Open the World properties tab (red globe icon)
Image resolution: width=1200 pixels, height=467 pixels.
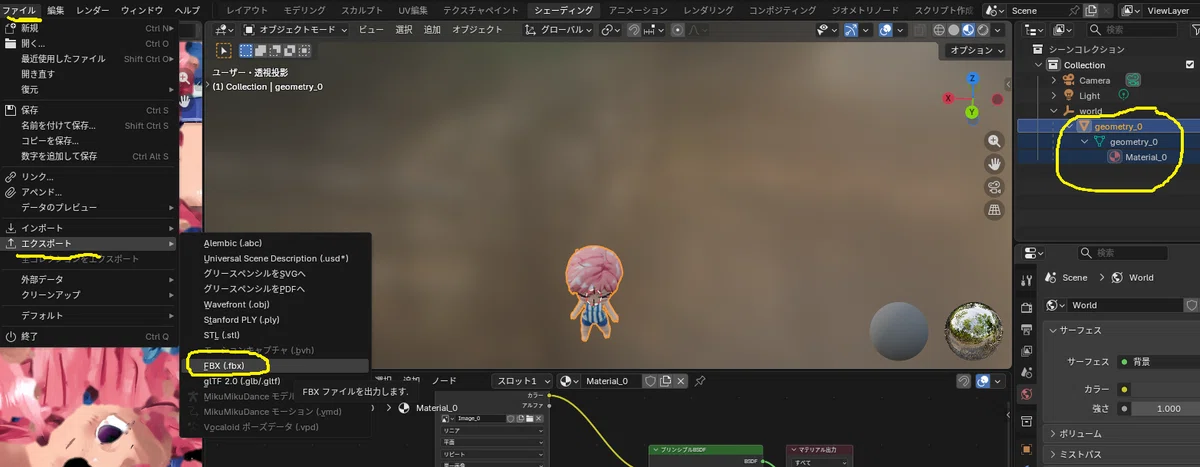coord(1026,394)
